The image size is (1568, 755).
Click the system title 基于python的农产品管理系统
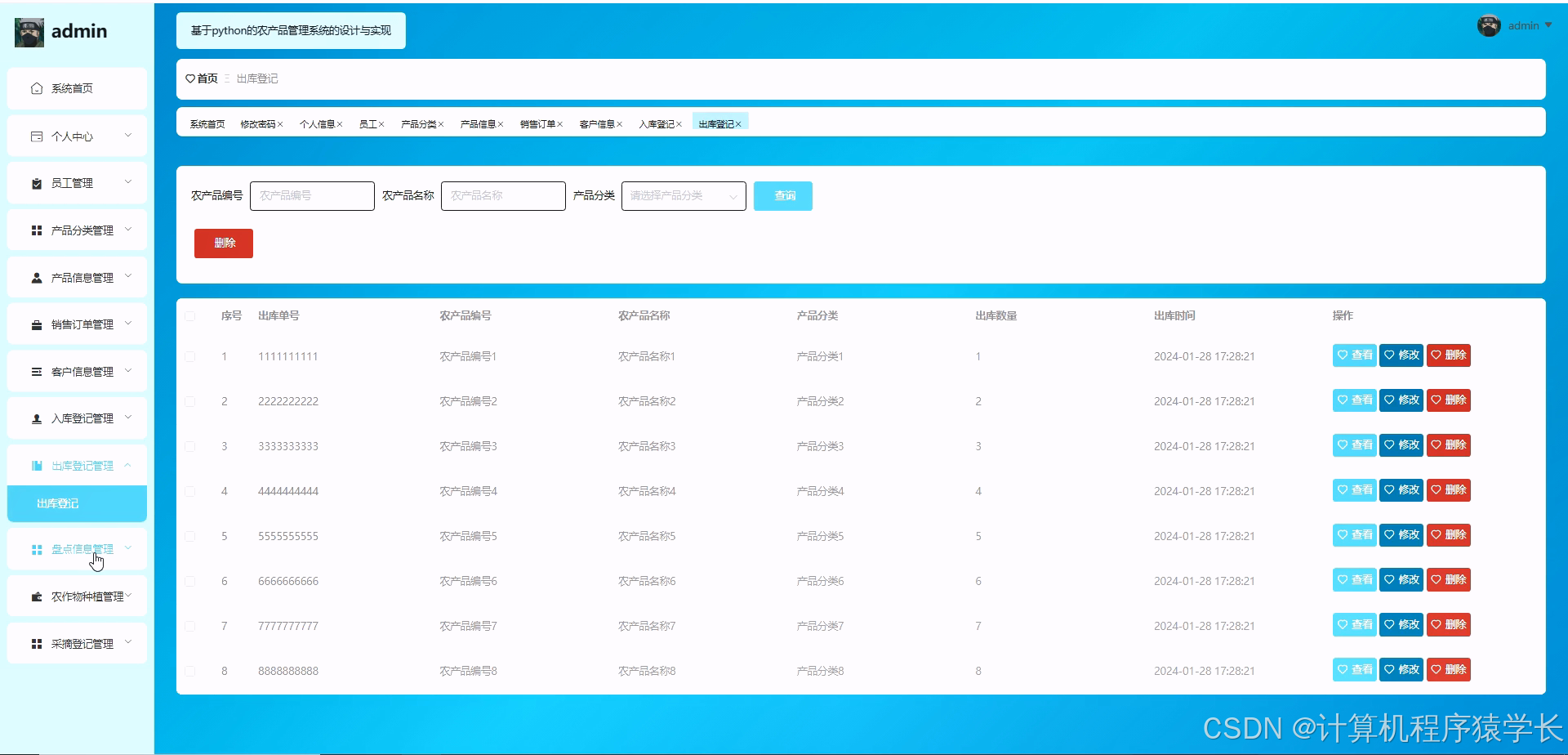[x=291, y=31]
